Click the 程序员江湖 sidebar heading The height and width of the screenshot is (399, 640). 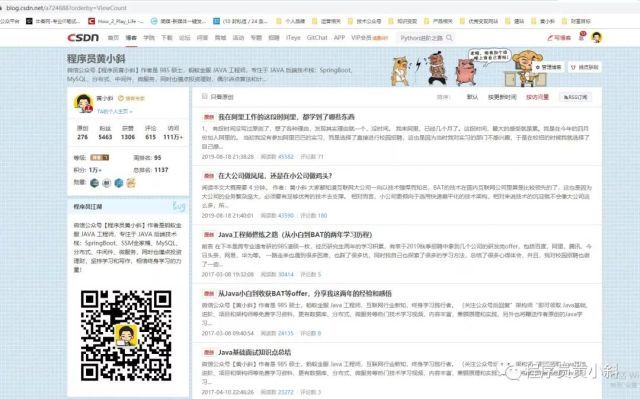(x=88, y=207)
